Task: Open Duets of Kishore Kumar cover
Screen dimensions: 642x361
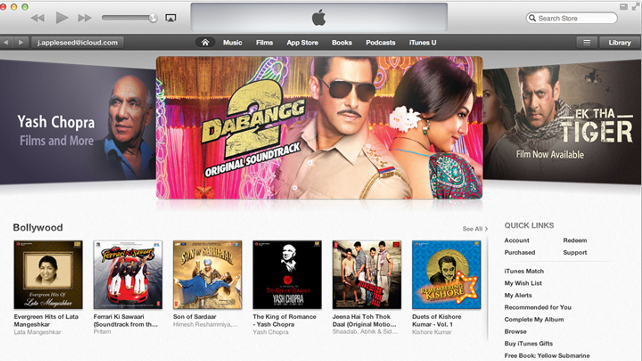Action: [446, 275]
